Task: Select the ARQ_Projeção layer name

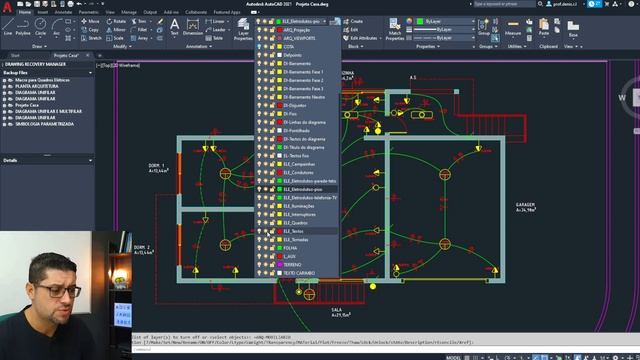Action: [x=297, y=30]
